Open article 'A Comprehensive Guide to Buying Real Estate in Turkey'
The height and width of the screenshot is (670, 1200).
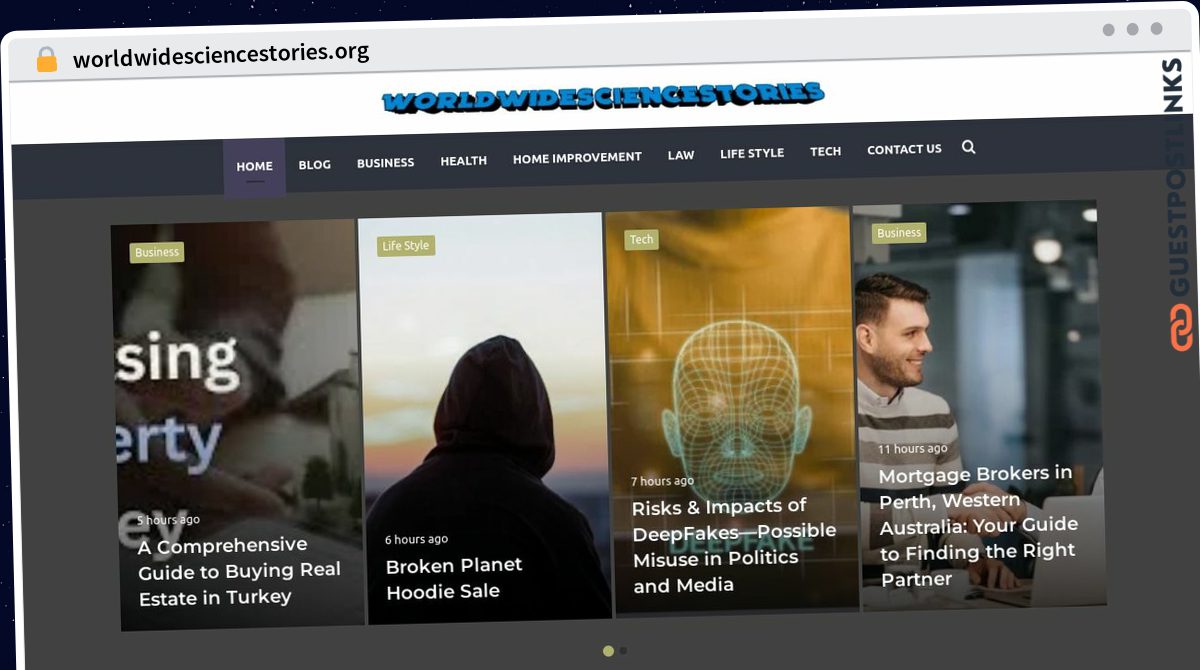pyautogui.click(x=239, y=571)
